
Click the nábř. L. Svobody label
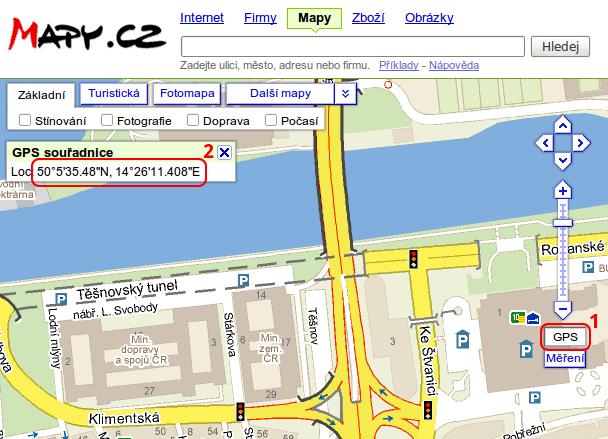(x=116, y=310)
